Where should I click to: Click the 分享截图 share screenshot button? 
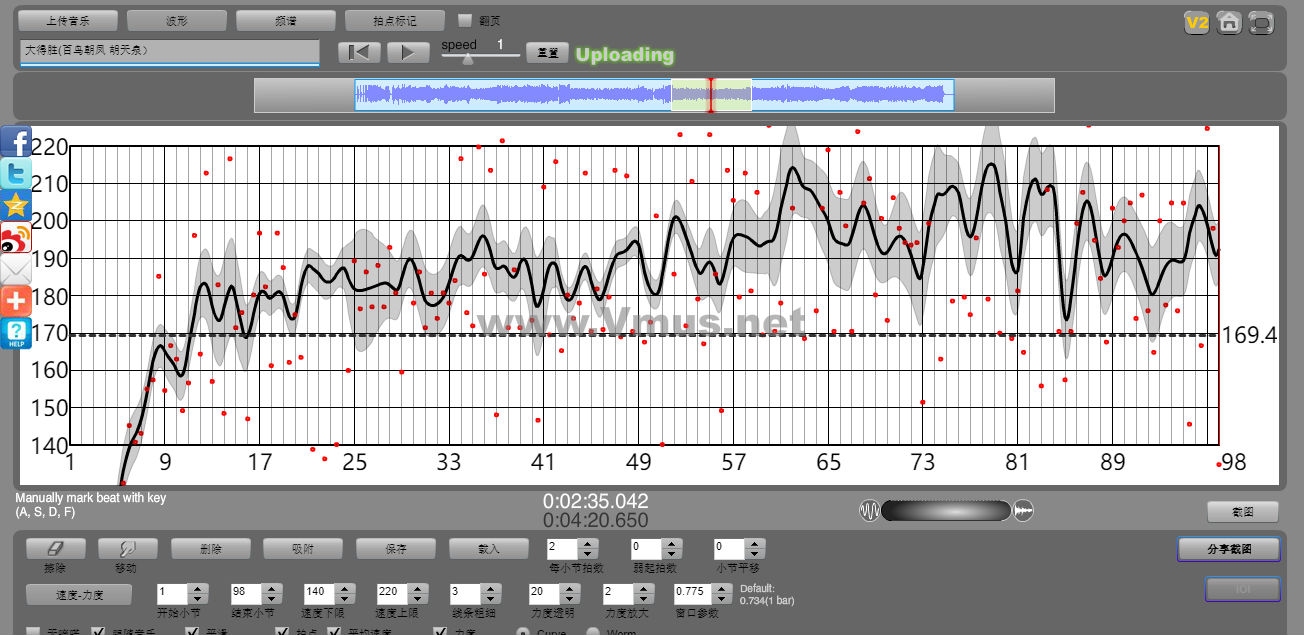point(1229,549)
